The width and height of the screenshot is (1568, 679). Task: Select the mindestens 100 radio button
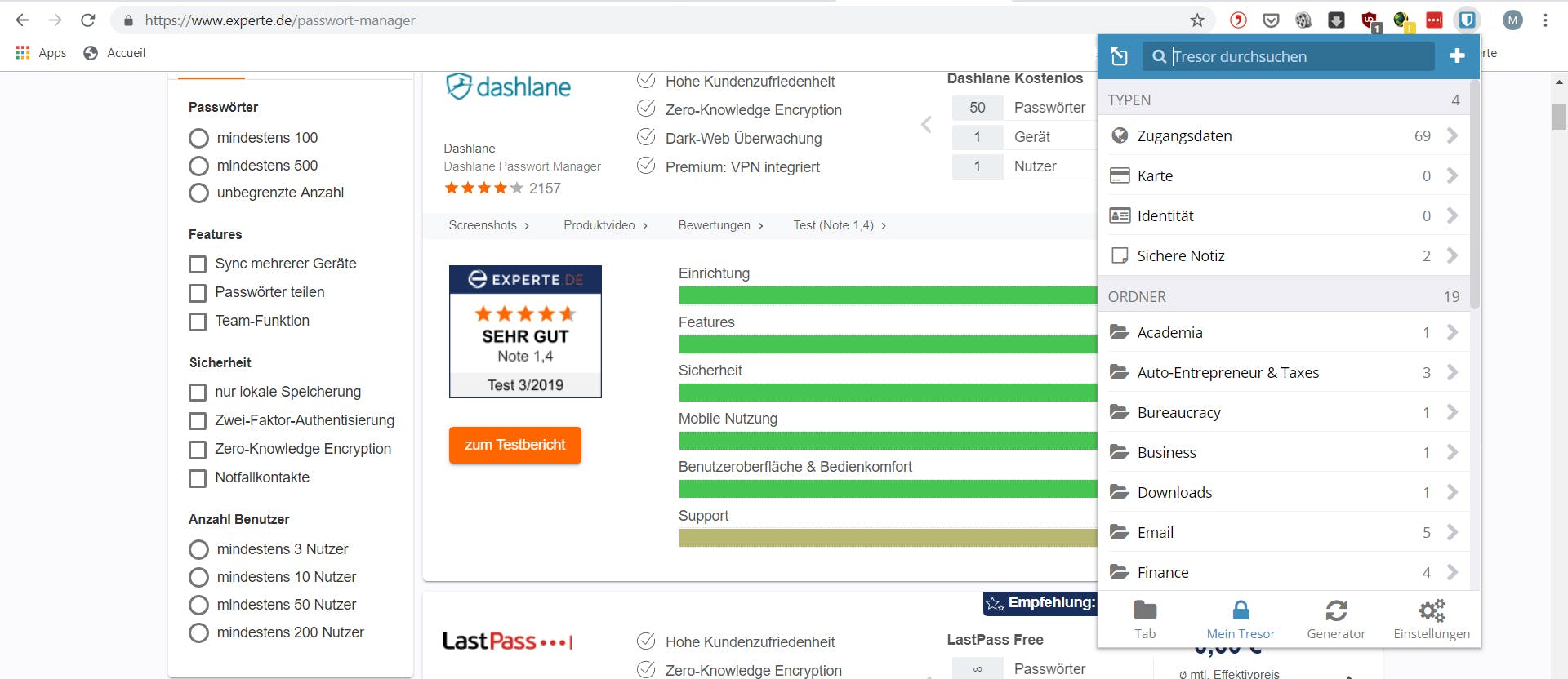click(x=198, y=138)
